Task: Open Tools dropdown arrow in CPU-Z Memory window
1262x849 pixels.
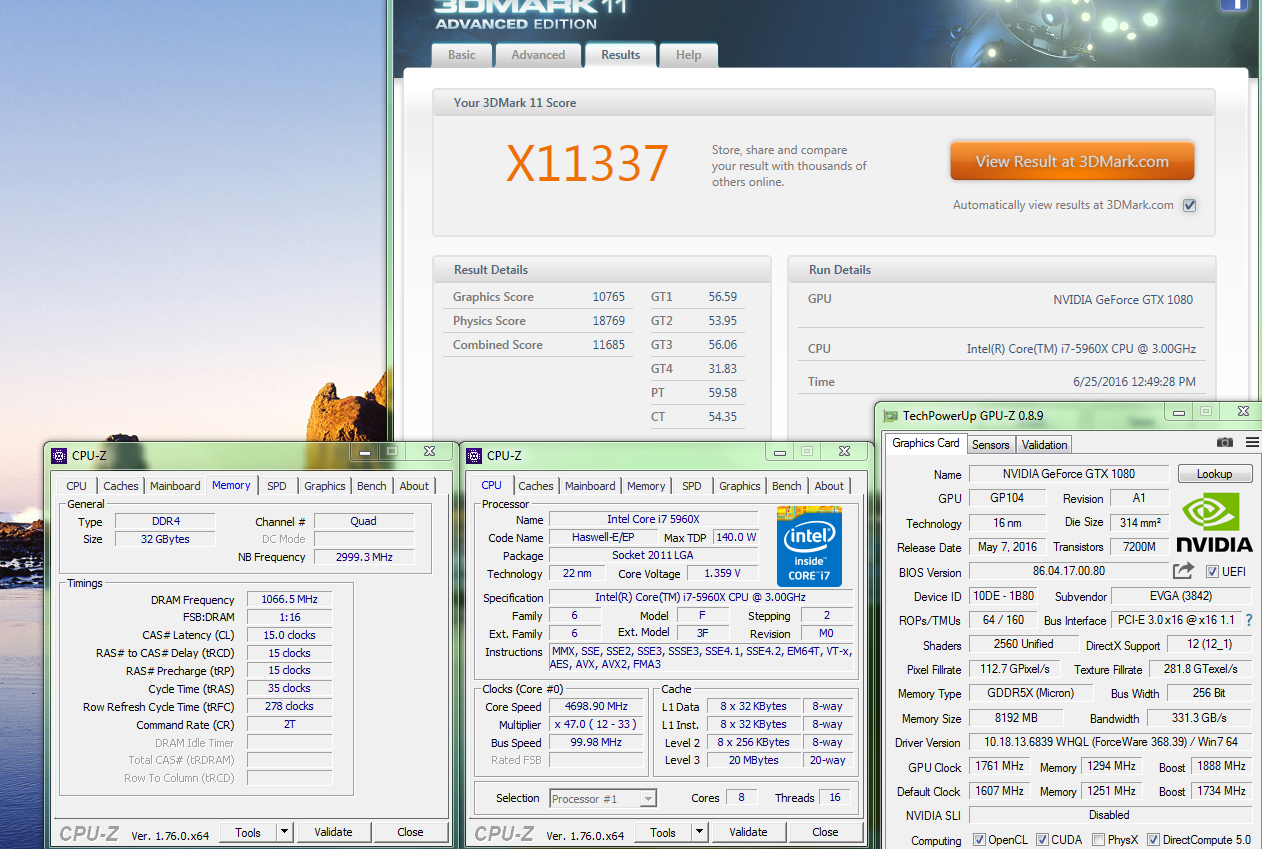Action: pos(284,832)
